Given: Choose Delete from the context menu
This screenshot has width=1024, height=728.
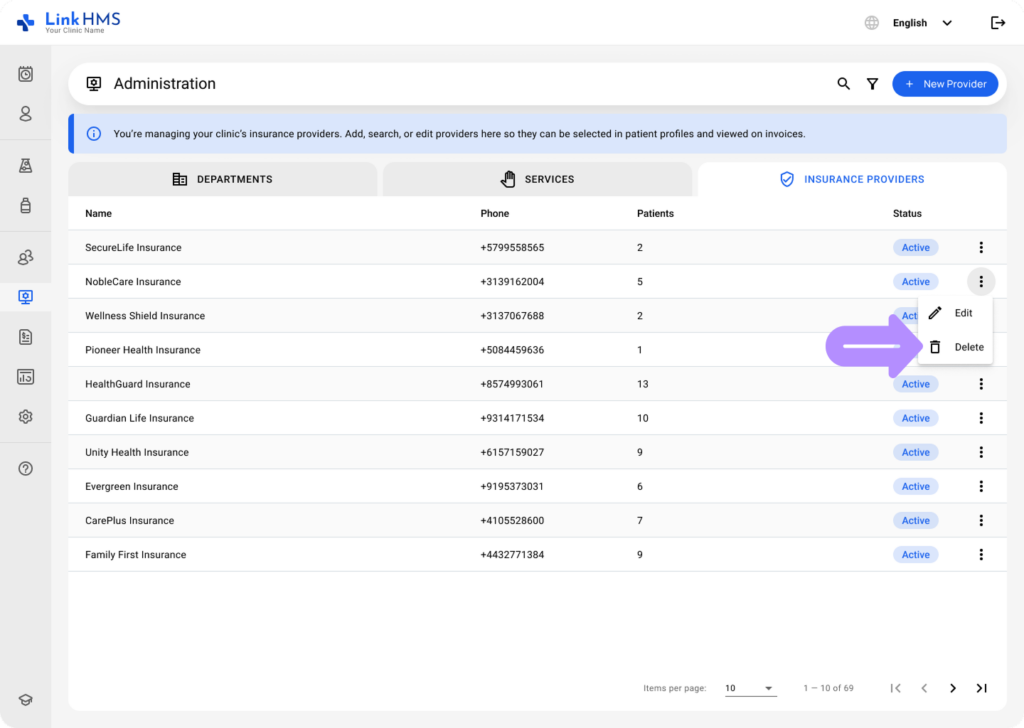Looking at the screenshot, I should point(955,347).
